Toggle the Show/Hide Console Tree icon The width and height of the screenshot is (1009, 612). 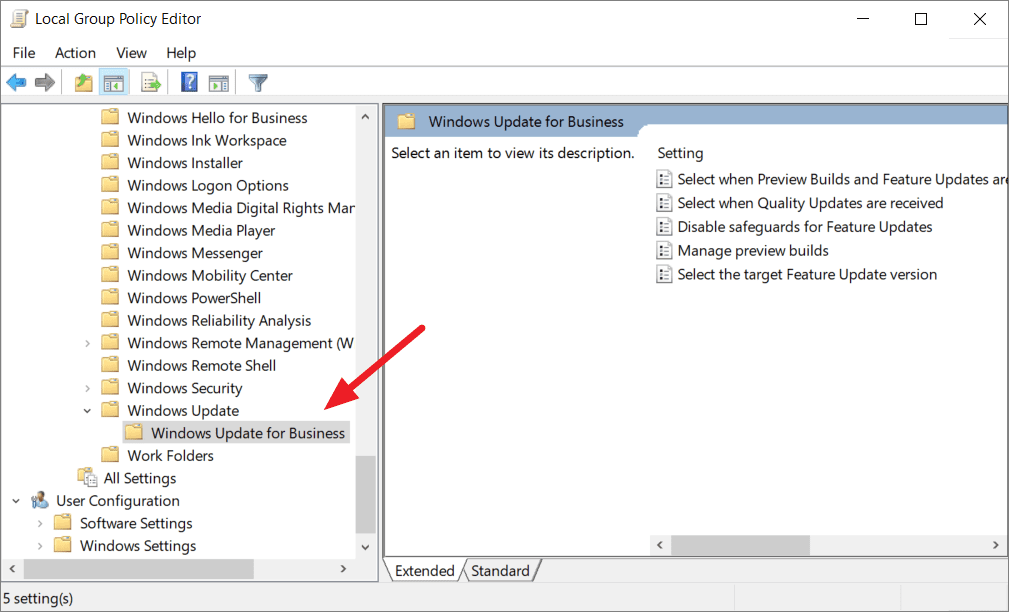(114, 82)
